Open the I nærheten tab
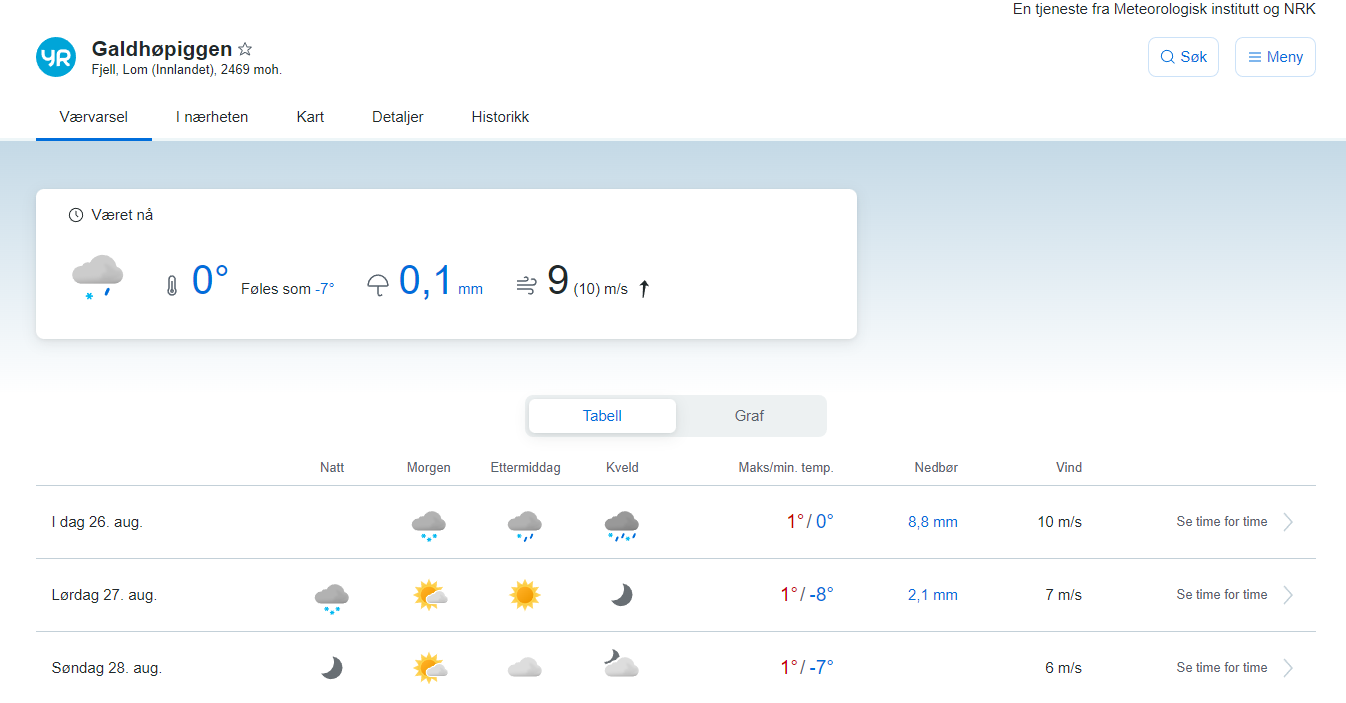 pos(212,117)
